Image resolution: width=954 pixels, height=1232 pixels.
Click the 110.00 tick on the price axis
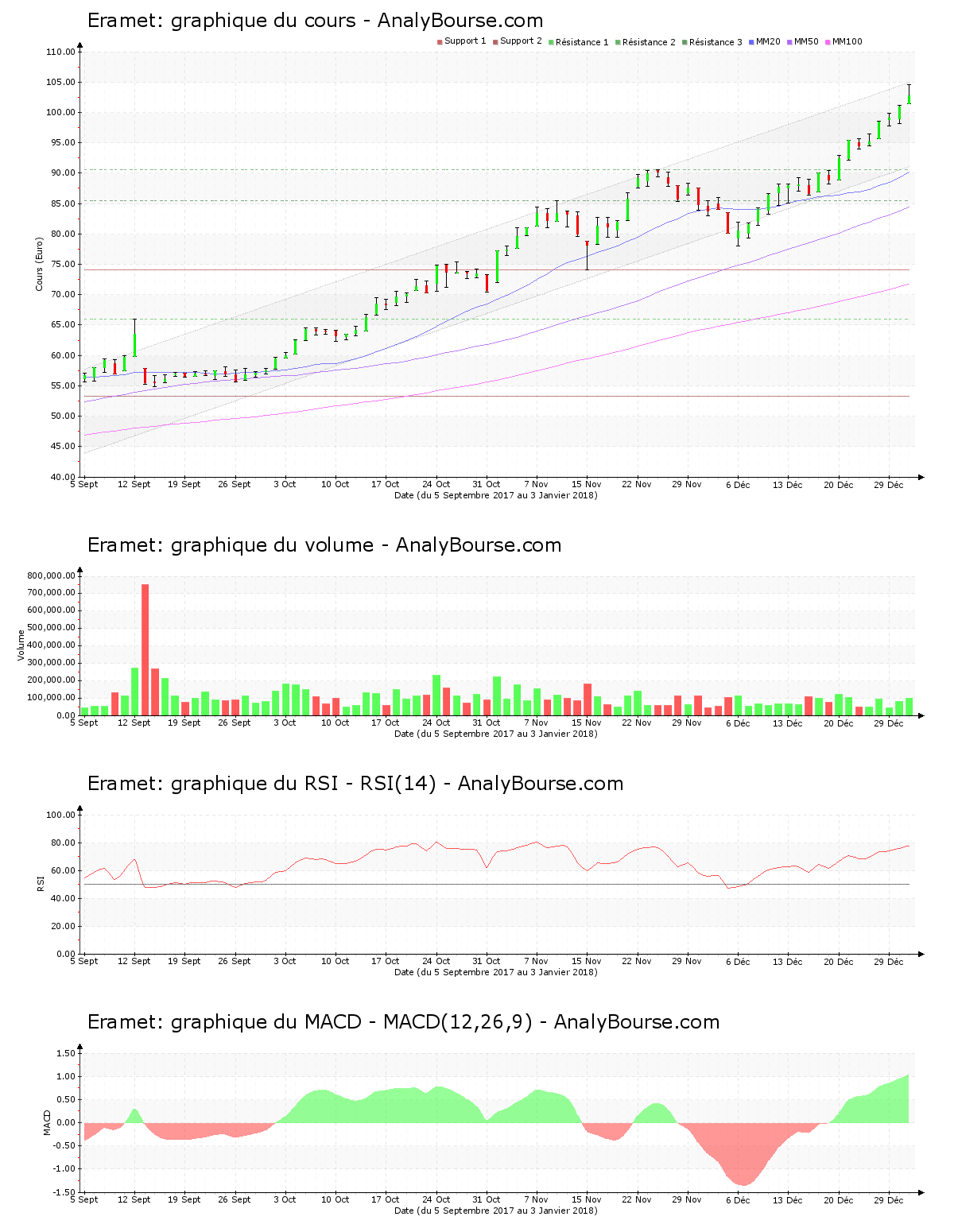point(60,52)
